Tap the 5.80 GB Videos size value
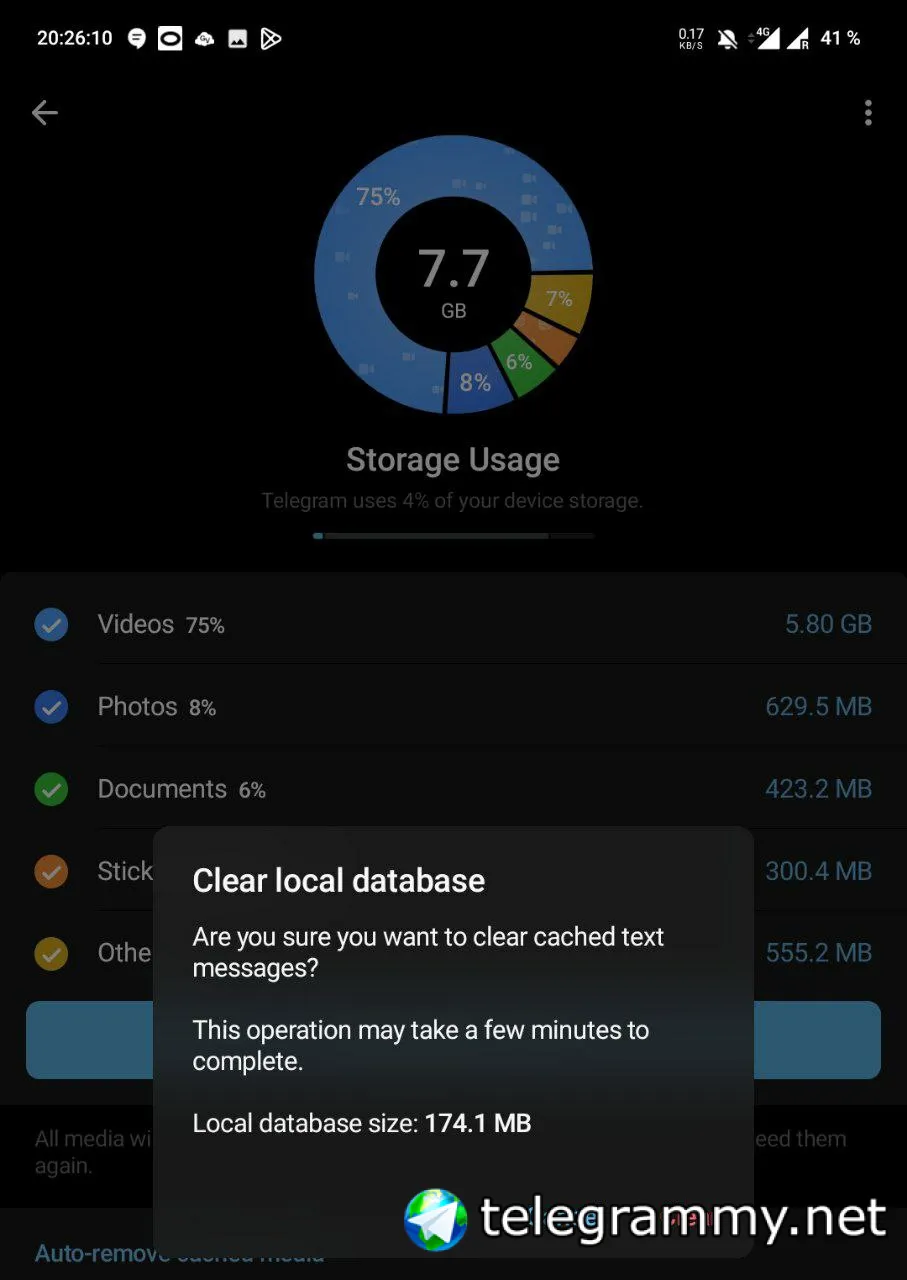Screen dimensions: 907x1280 [828, 625]
